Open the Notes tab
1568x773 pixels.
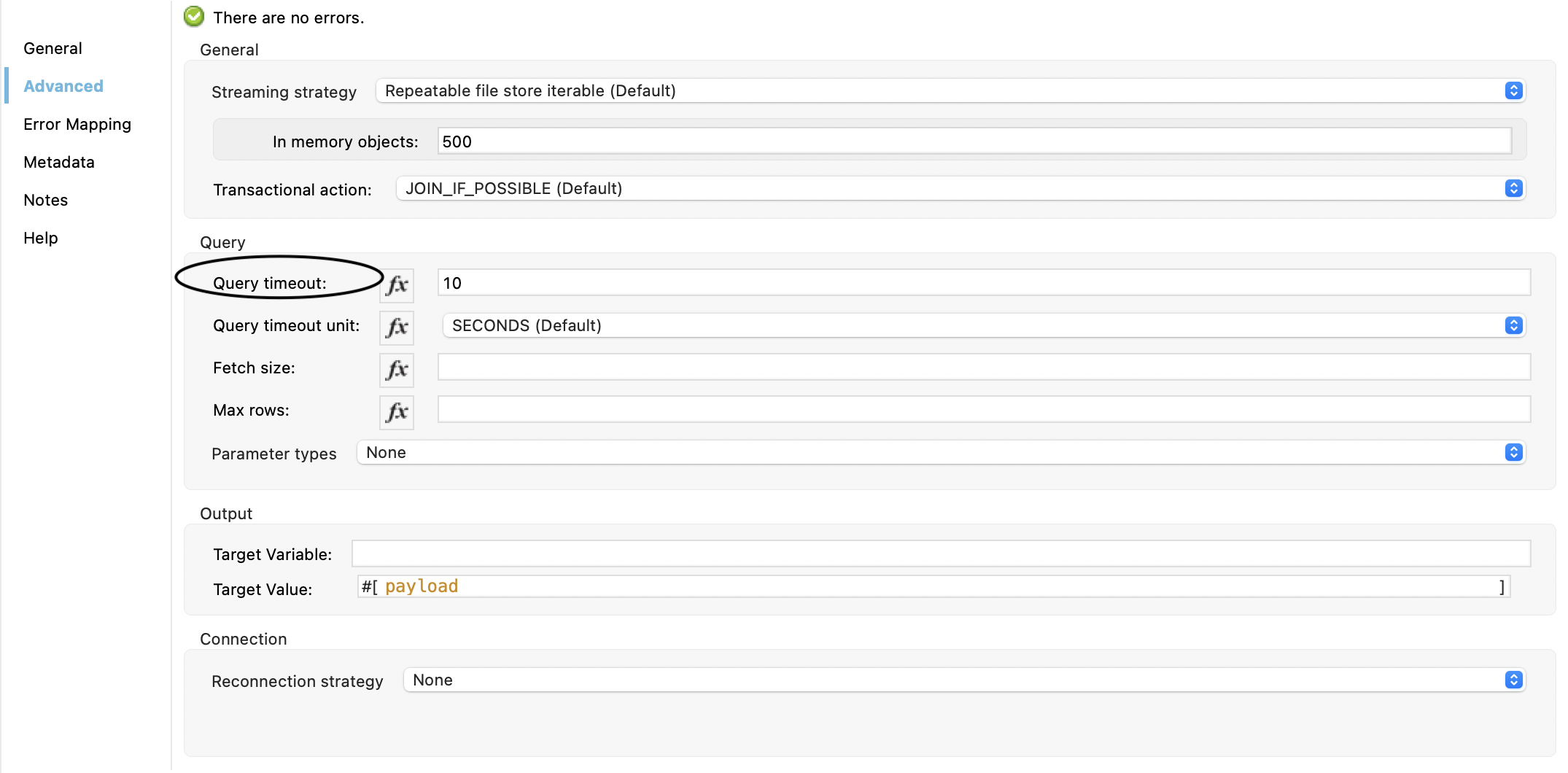45,200
